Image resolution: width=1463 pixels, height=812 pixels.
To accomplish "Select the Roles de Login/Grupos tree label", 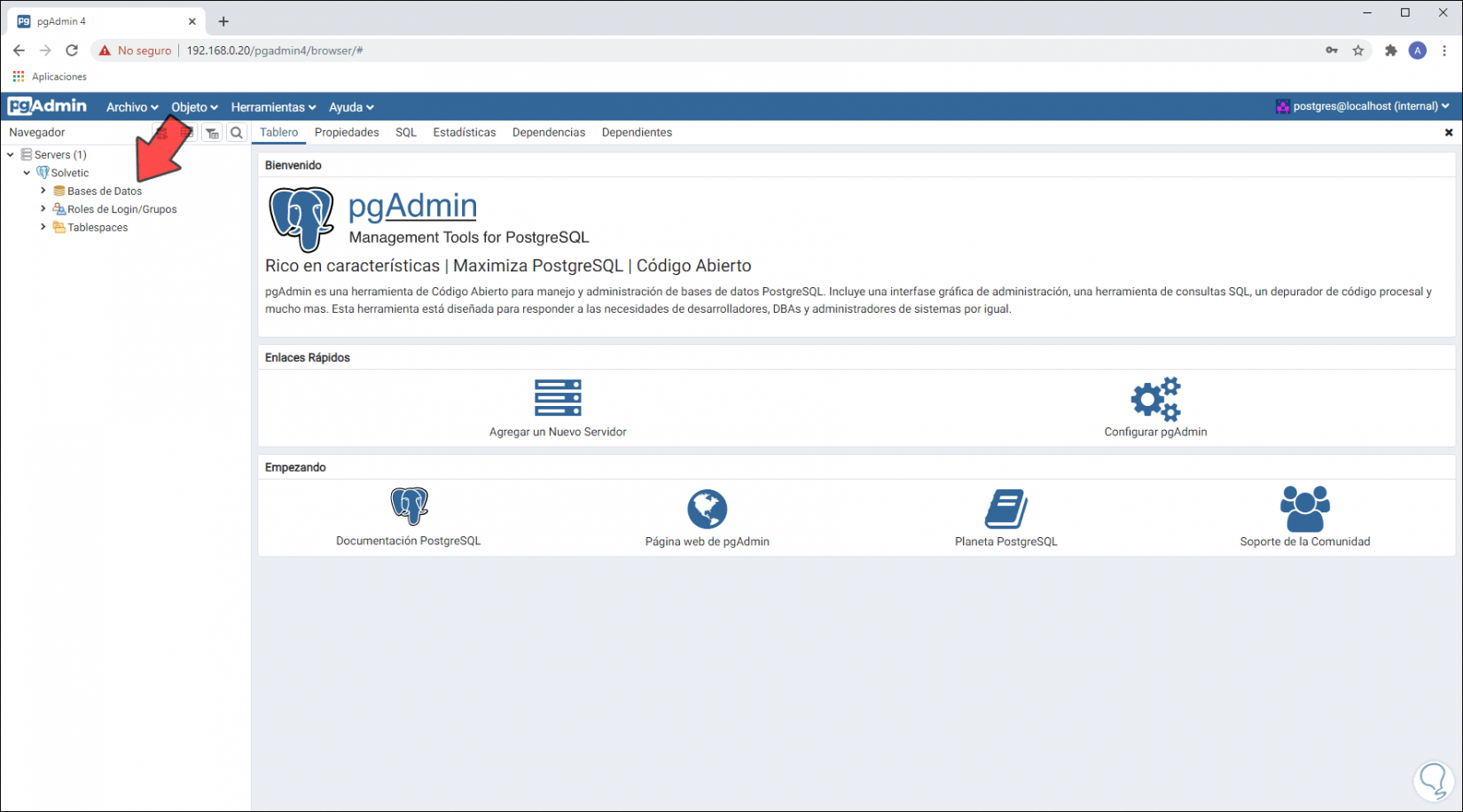I will click(x=122, y=209).
